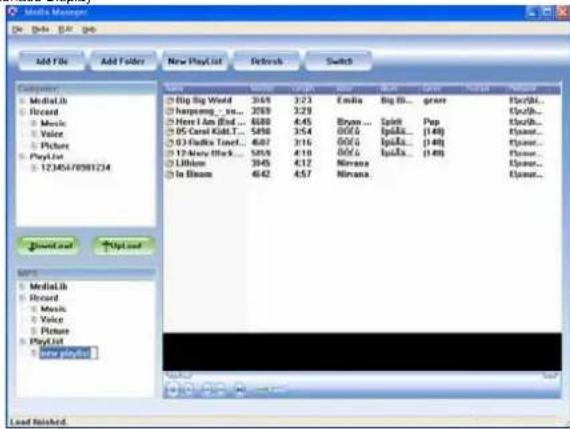Screen dimensions: 570x429
Task: Click the file icon beside In Bloom
Action: coord(170,175)
